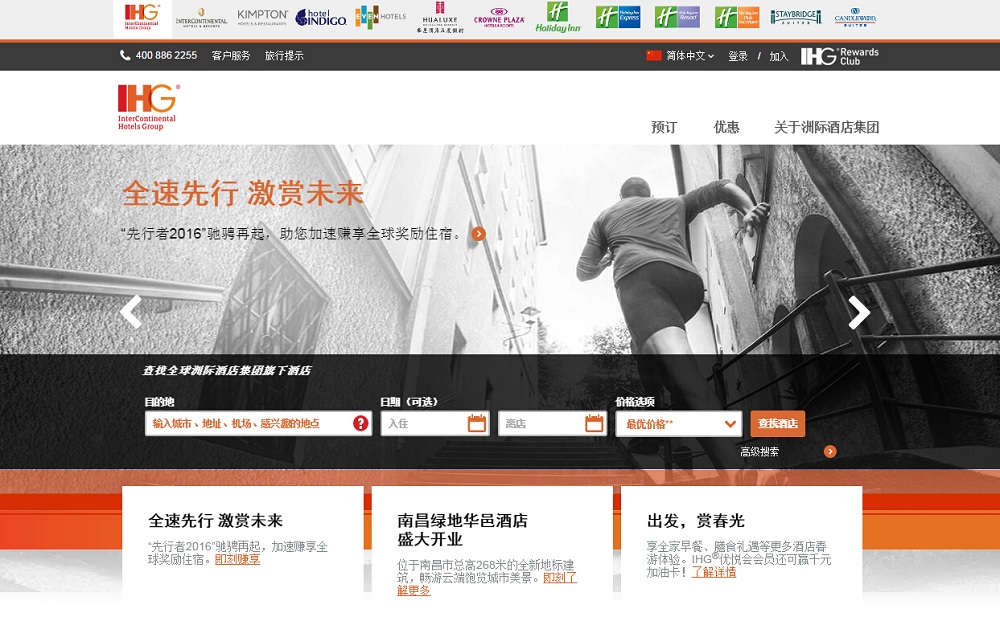Open the 关于洲际酒店集团 menu

[827, 127]
